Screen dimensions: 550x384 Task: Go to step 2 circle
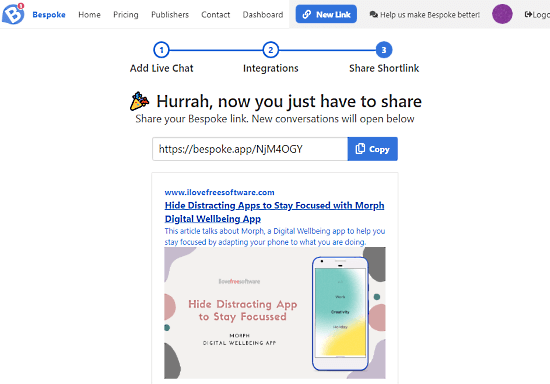pyautogui.click(x=270, y=50)
